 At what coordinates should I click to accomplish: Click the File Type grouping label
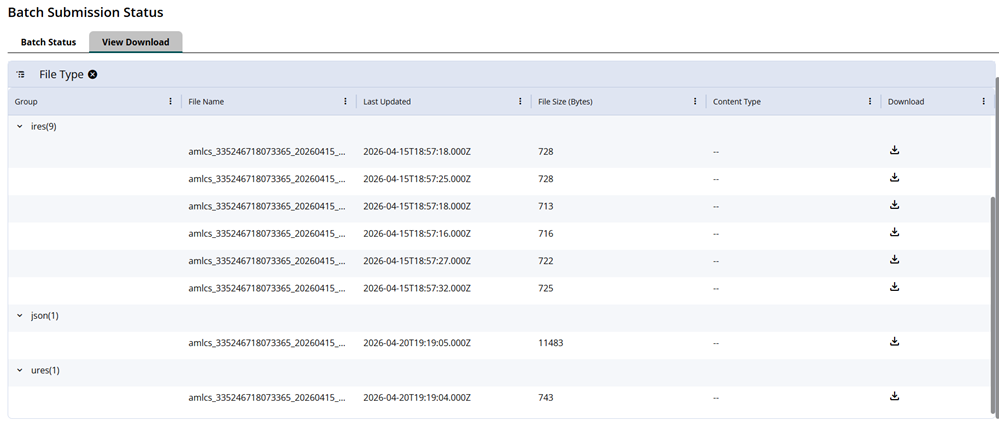pos(61,75)
